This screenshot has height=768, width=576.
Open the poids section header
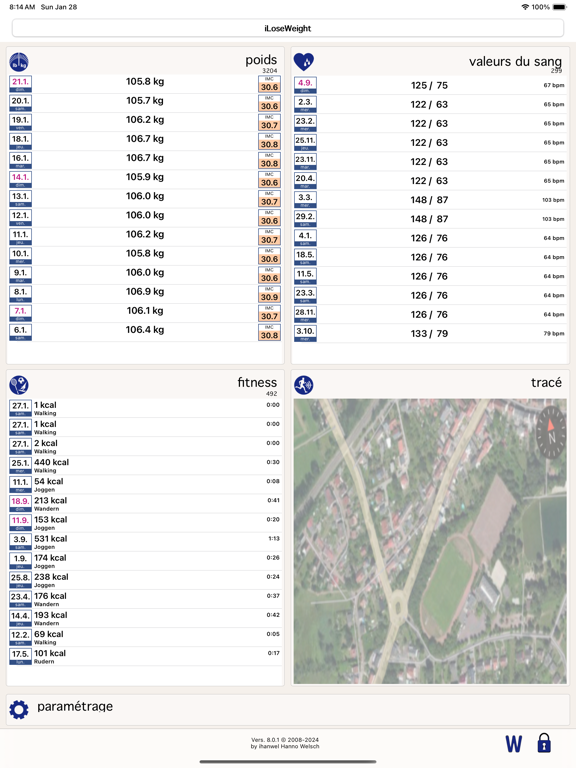tap(261, 60)
